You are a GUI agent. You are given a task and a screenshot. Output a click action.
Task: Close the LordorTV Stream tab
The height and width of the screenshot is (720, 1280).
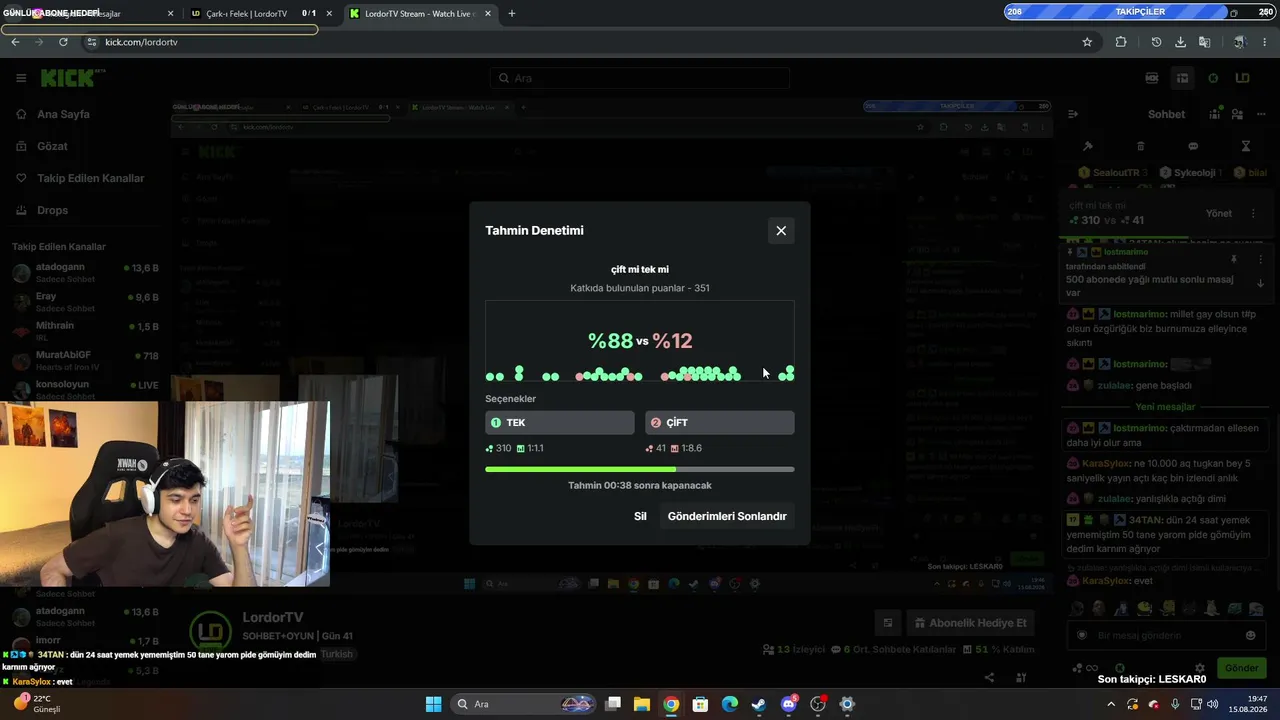487,14
